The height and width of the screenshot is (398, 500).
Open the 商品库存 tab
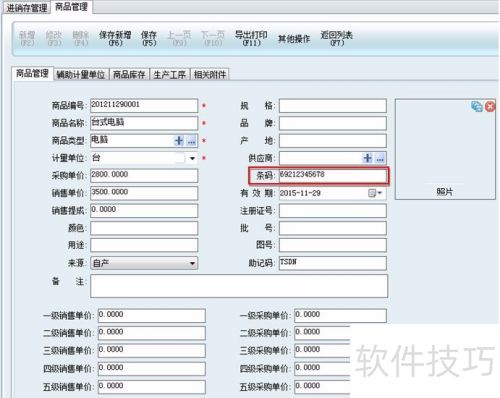tap(129, 75)
